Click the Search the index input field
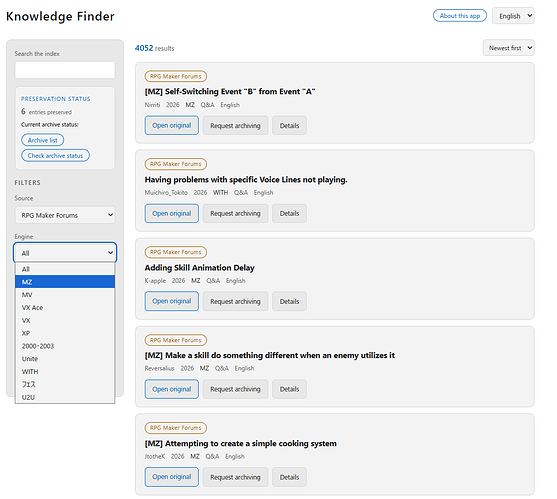This screenshot has height=499, width=557. point(65,70)
